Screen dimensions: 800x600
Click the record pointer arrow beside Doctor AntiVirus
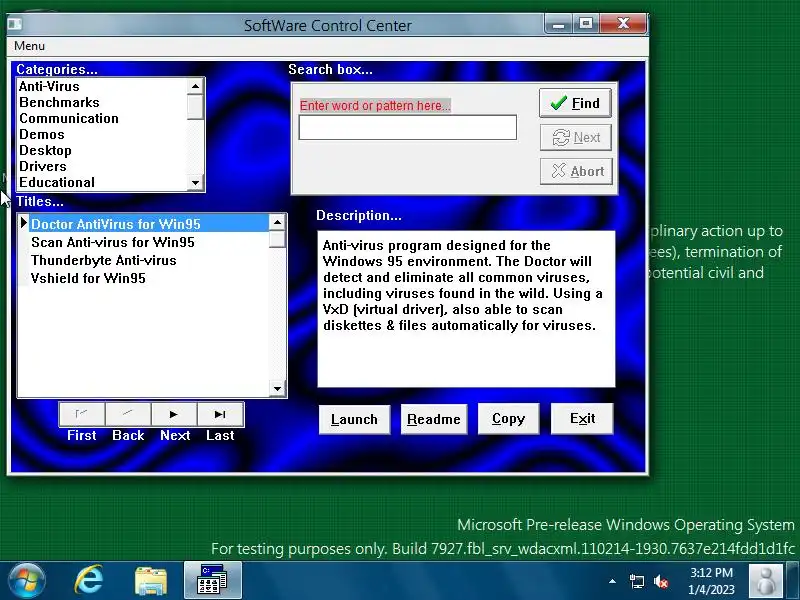pyautogui.click(x=23, y=223)
